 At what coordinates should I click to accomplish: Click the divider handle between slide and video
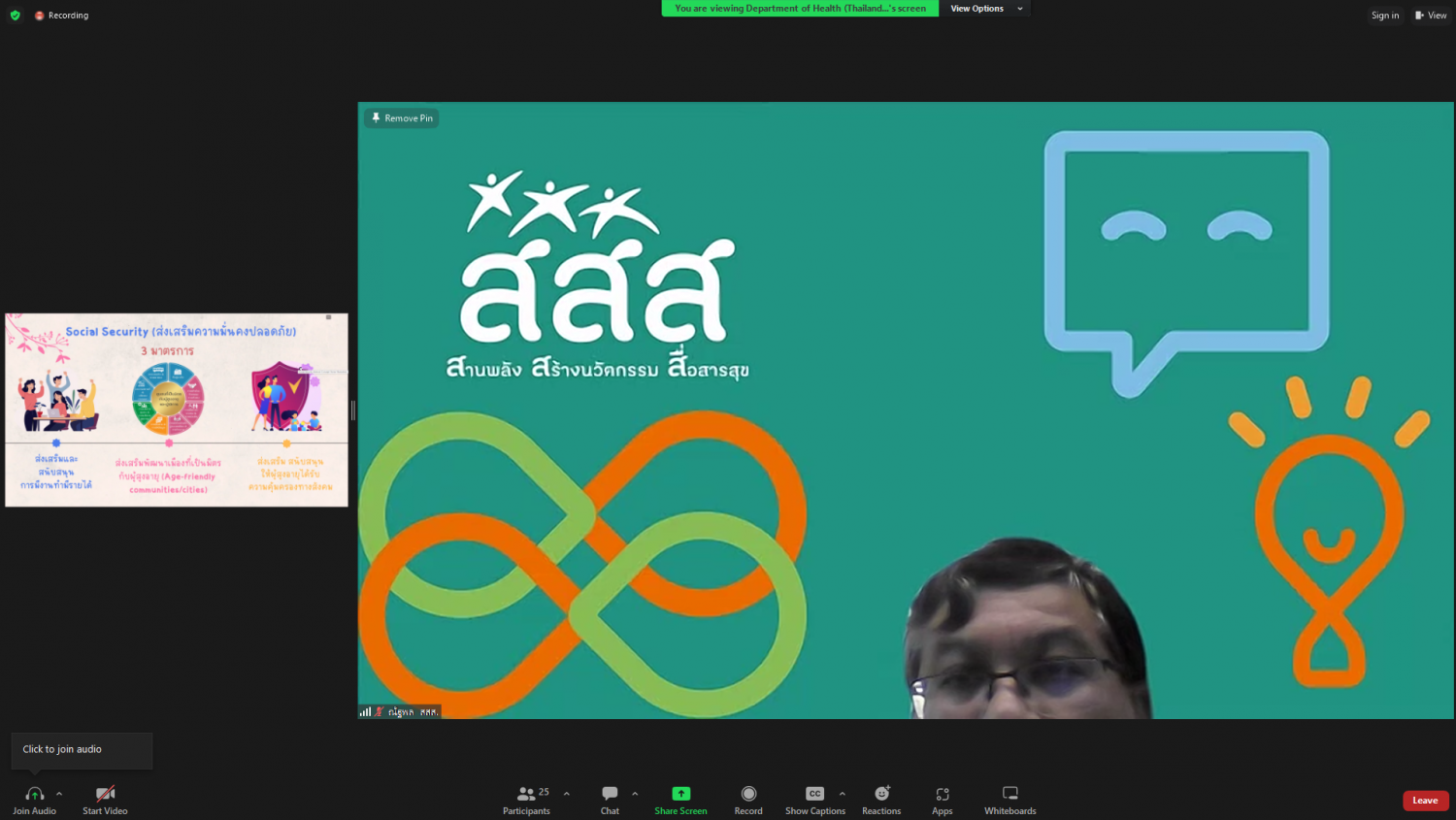point(353,410)
